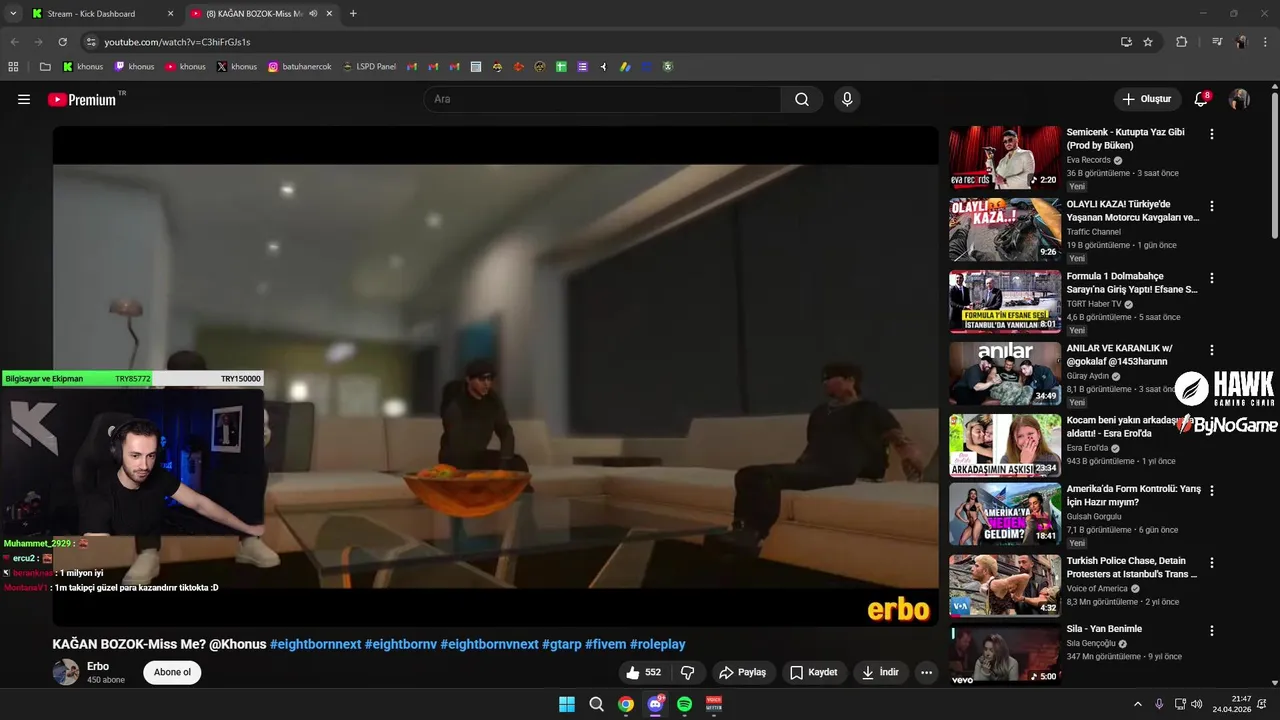Open options for Amerika'da Form Kontrolü video
The height and width of the screenshot is (720, 1280).
[1212, 491]
